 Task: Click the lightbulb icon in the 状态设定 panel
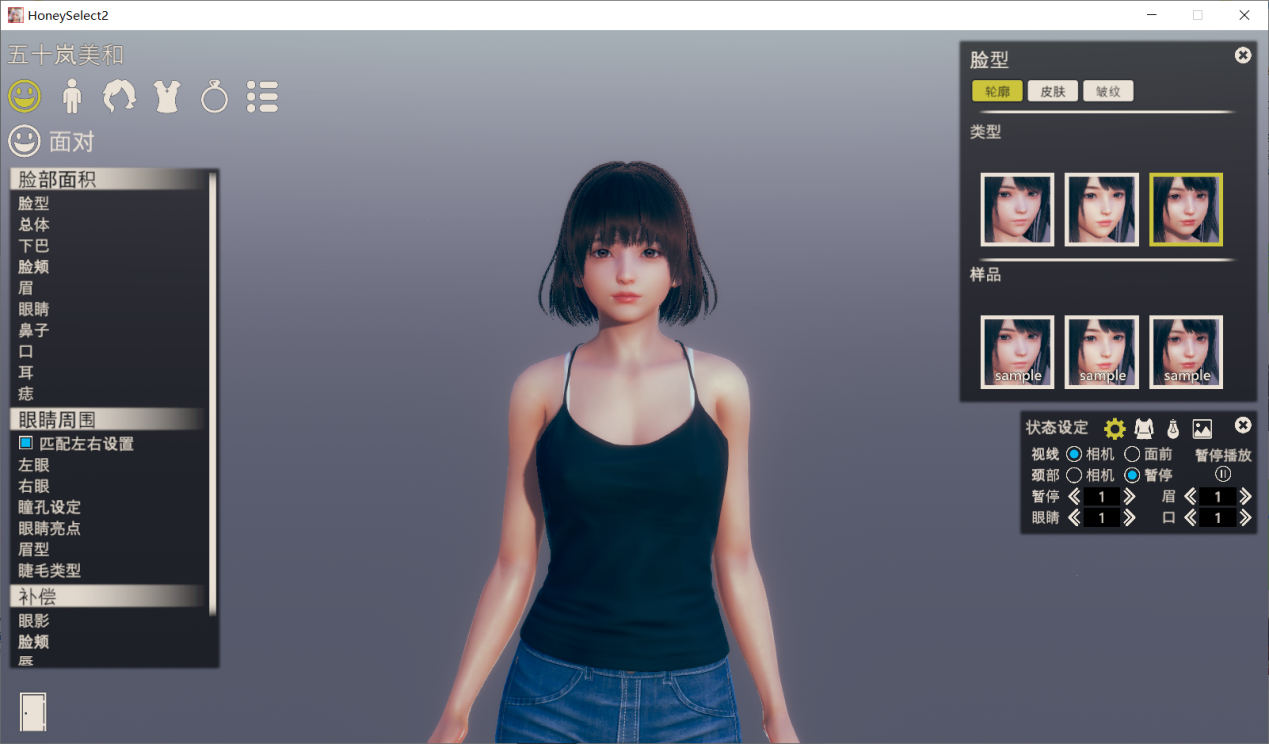click(1173, 428)
